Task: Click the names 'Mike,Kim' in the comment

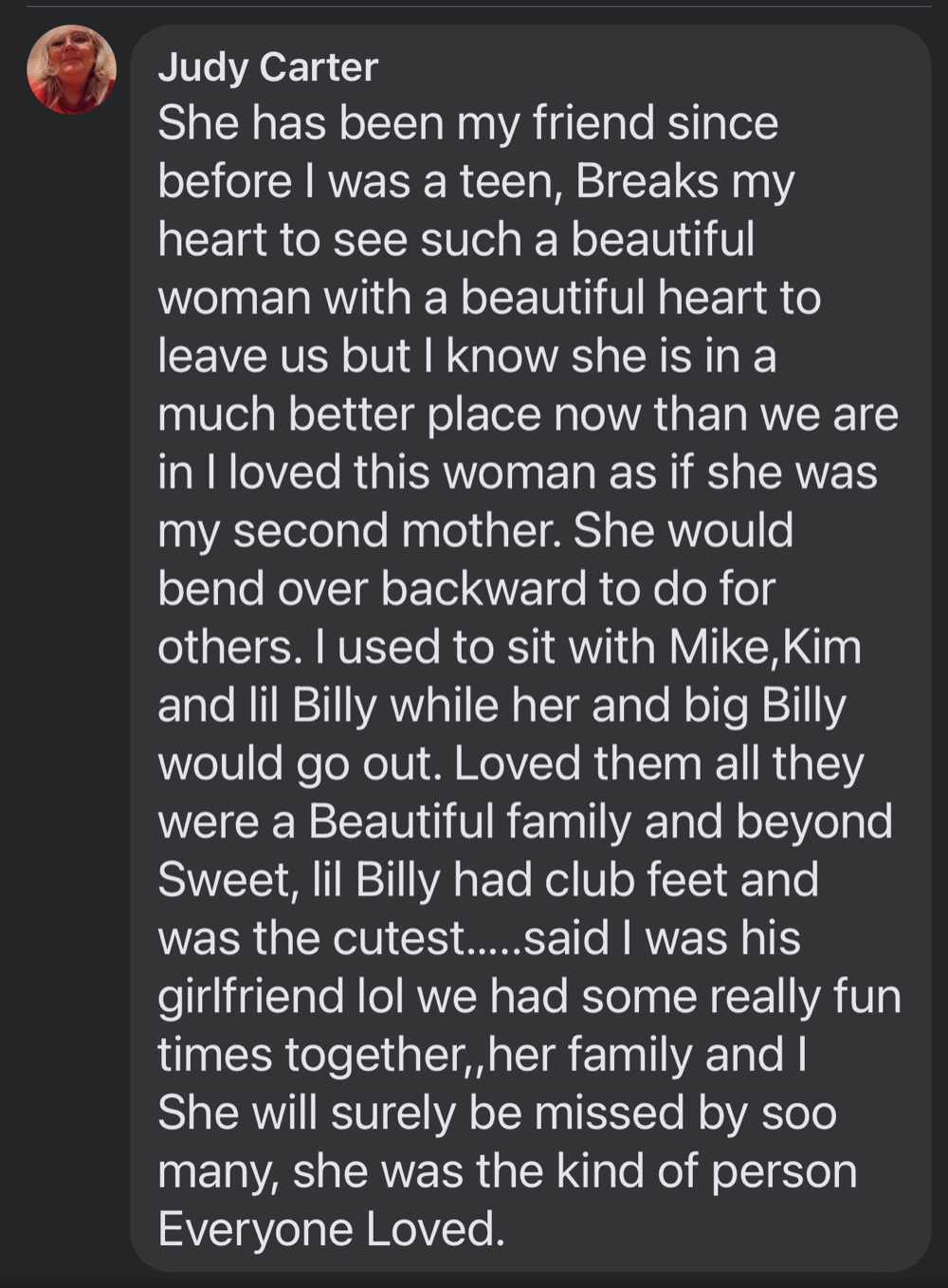Action: tap(765, 648)
